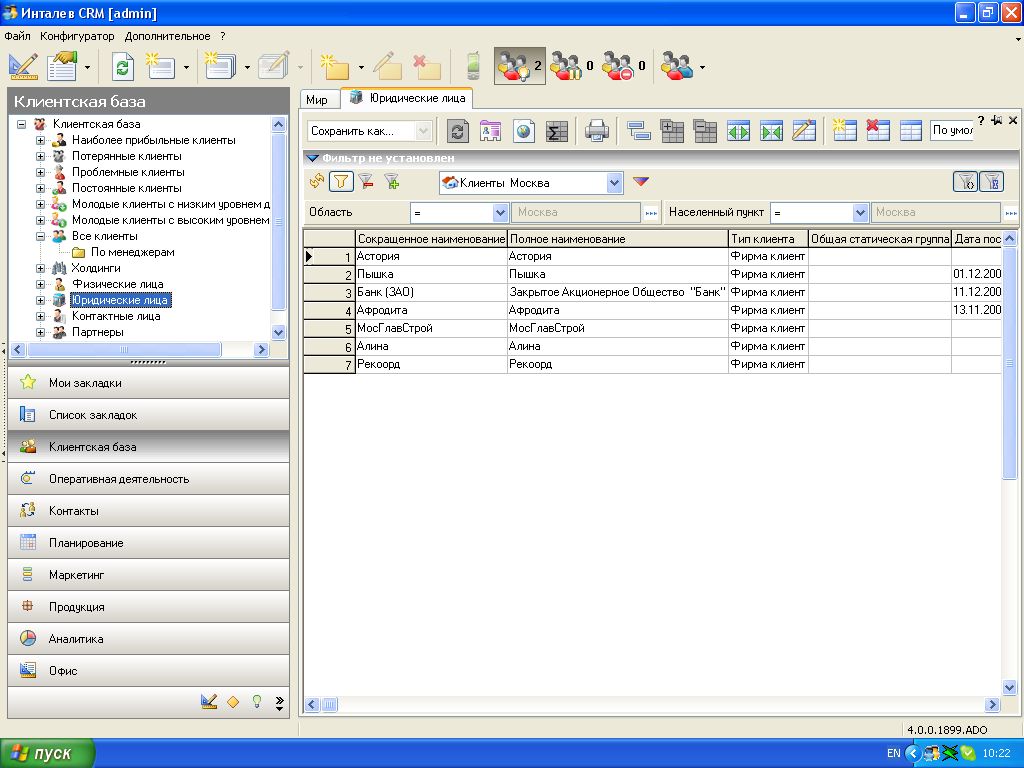This screenshot has height=768, width=1024.
Task: Click the red-blue triangle beside filter combo
Action: click(x=641, y=182)
